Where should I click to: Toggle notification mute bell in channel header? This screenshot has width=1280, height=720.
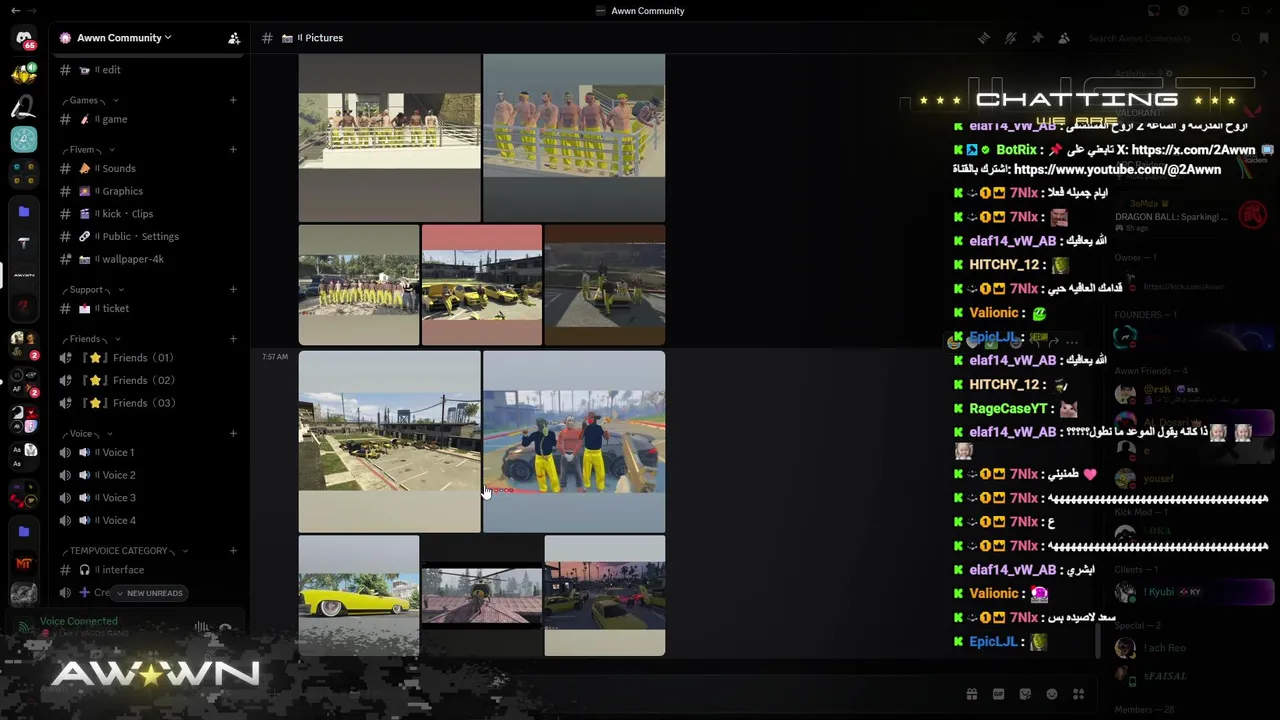tap(1011, 38)
